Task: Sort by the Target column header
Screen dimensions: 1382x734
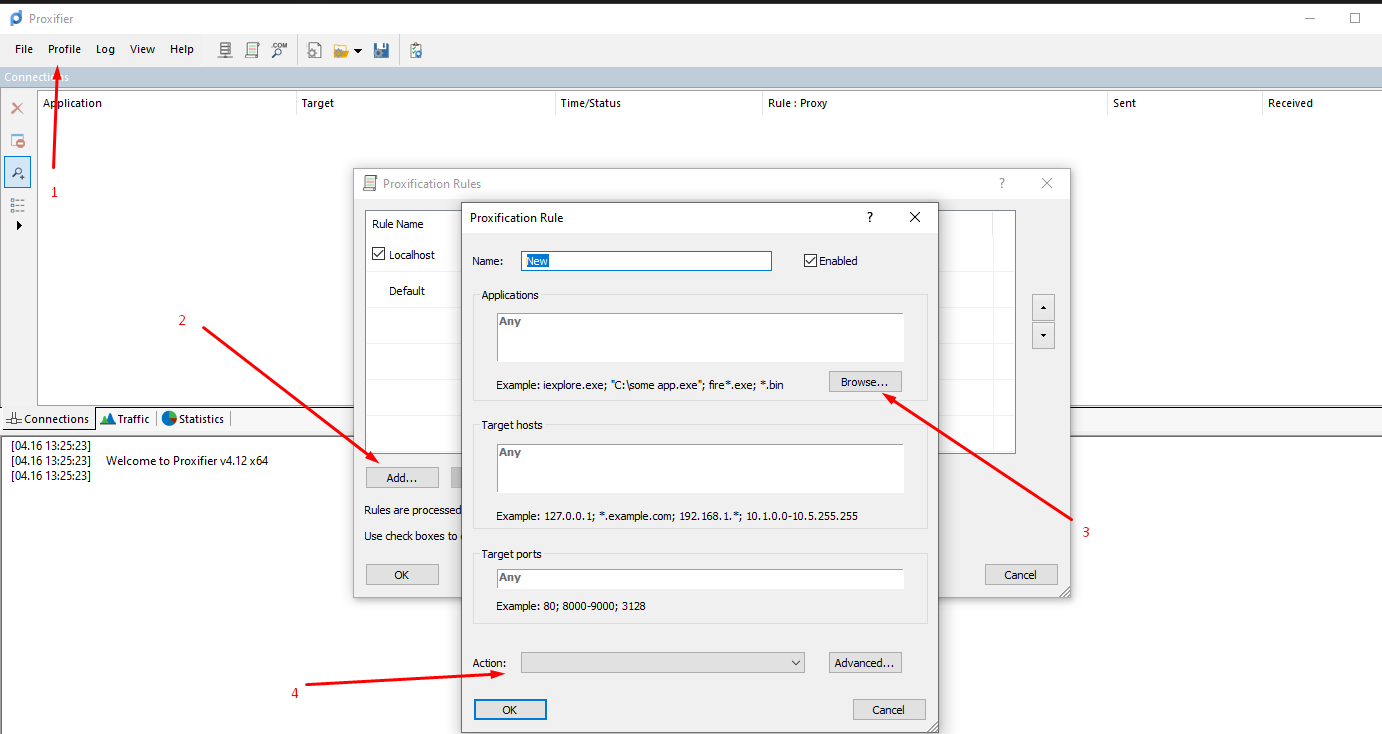Action: [x=426, y=103]
